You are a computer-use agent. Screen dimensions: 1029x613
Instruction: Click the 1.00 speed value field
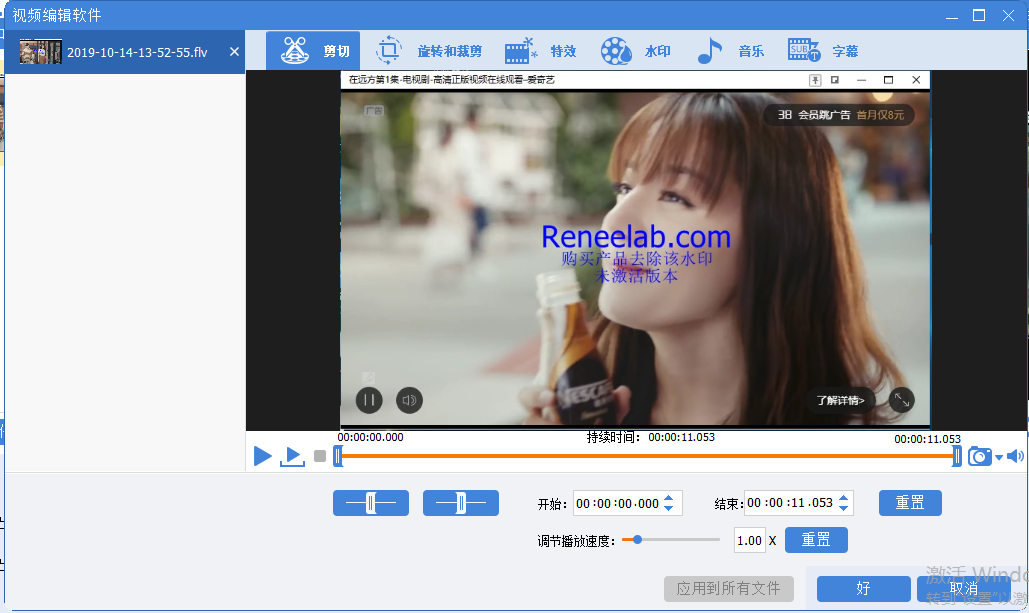point(749,540)
